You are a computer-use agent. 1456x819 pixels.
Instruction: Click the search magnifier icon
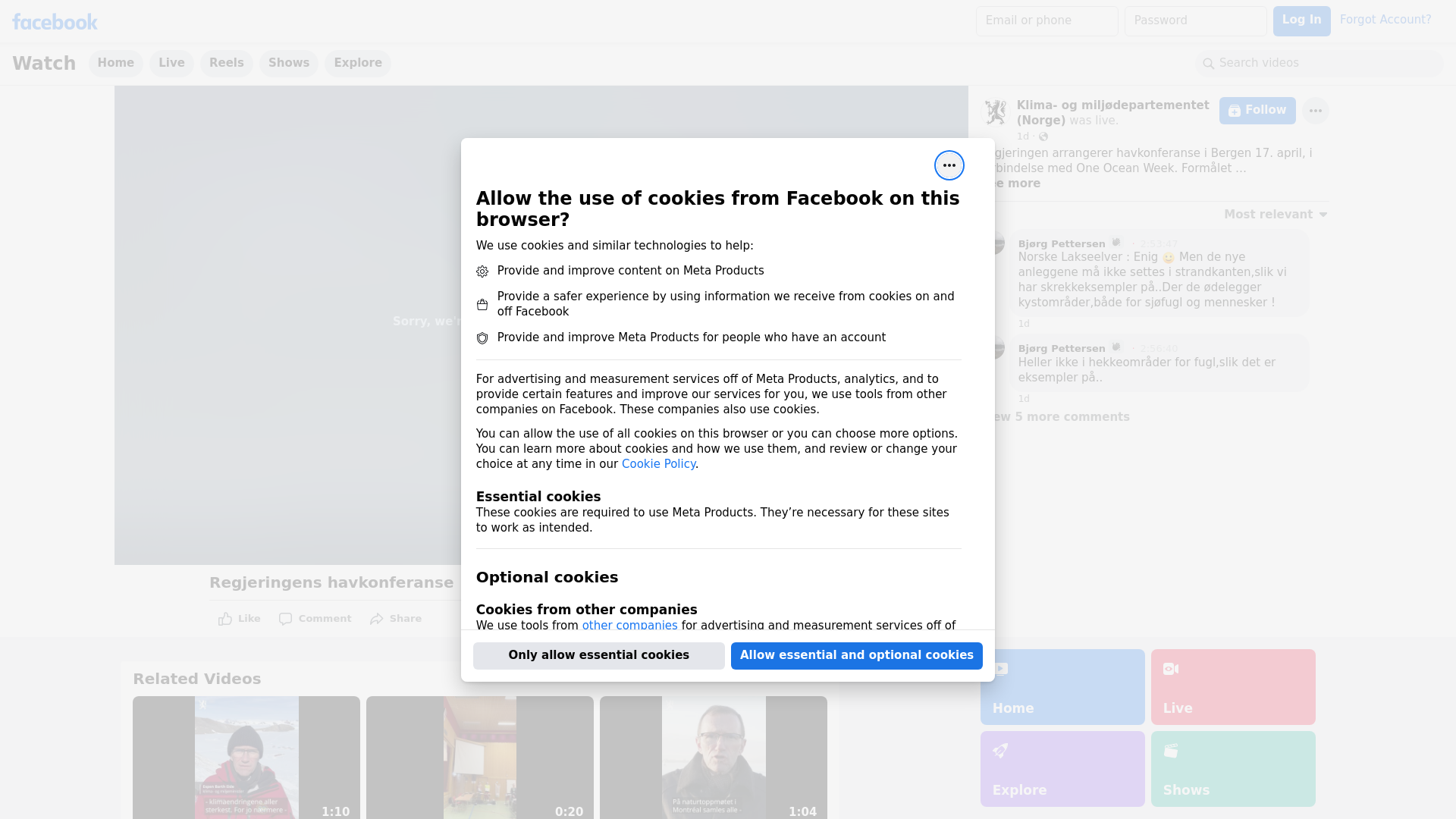pos(1209,64)
